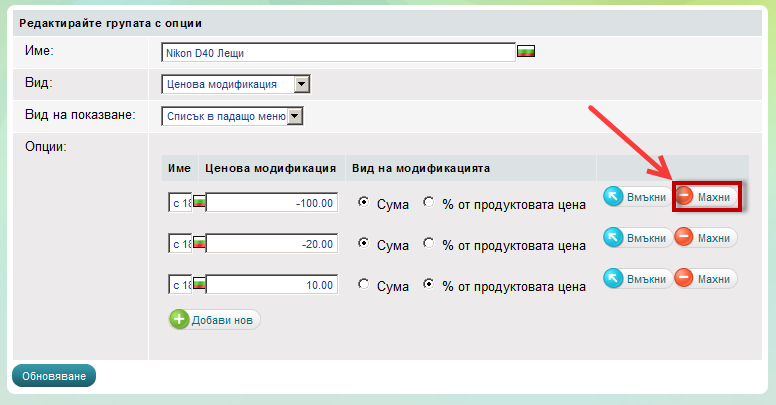Click the flag icon in the first option row
The width and height of the screenshot is (776, 405).
[x=198, y=203]
